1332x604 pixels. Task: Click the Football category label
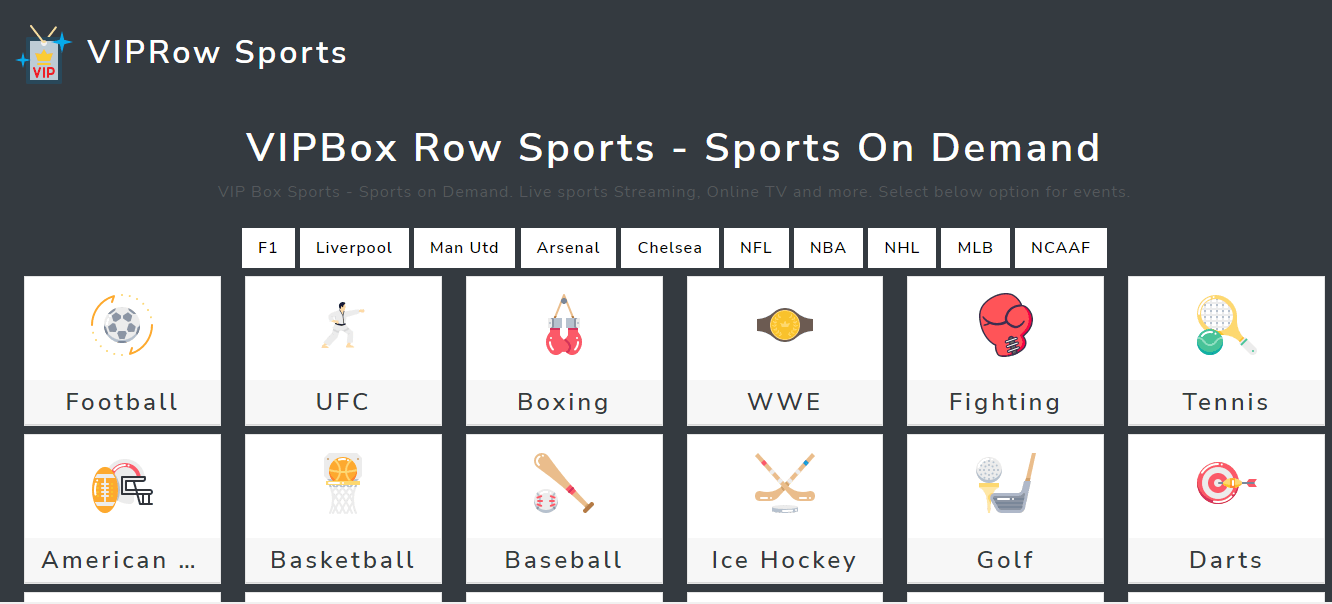pyautogui.click(x=122, y=402)
